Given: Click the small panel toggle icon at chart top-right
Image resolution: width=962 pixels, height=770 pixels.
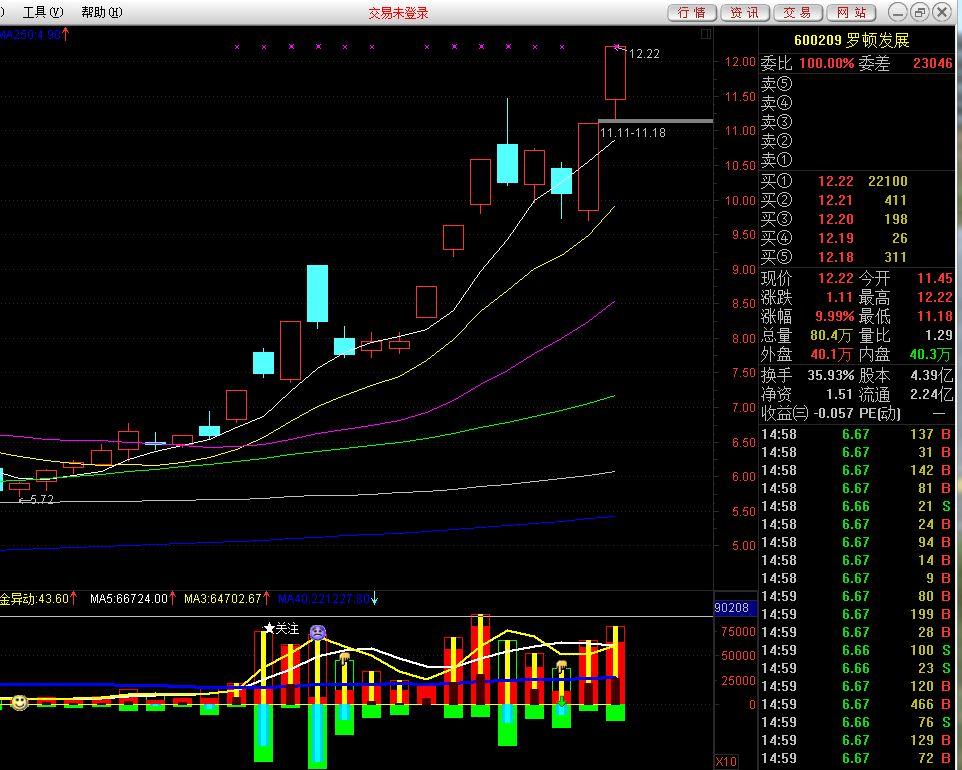Looking at the screenshot, I should 706,34.
